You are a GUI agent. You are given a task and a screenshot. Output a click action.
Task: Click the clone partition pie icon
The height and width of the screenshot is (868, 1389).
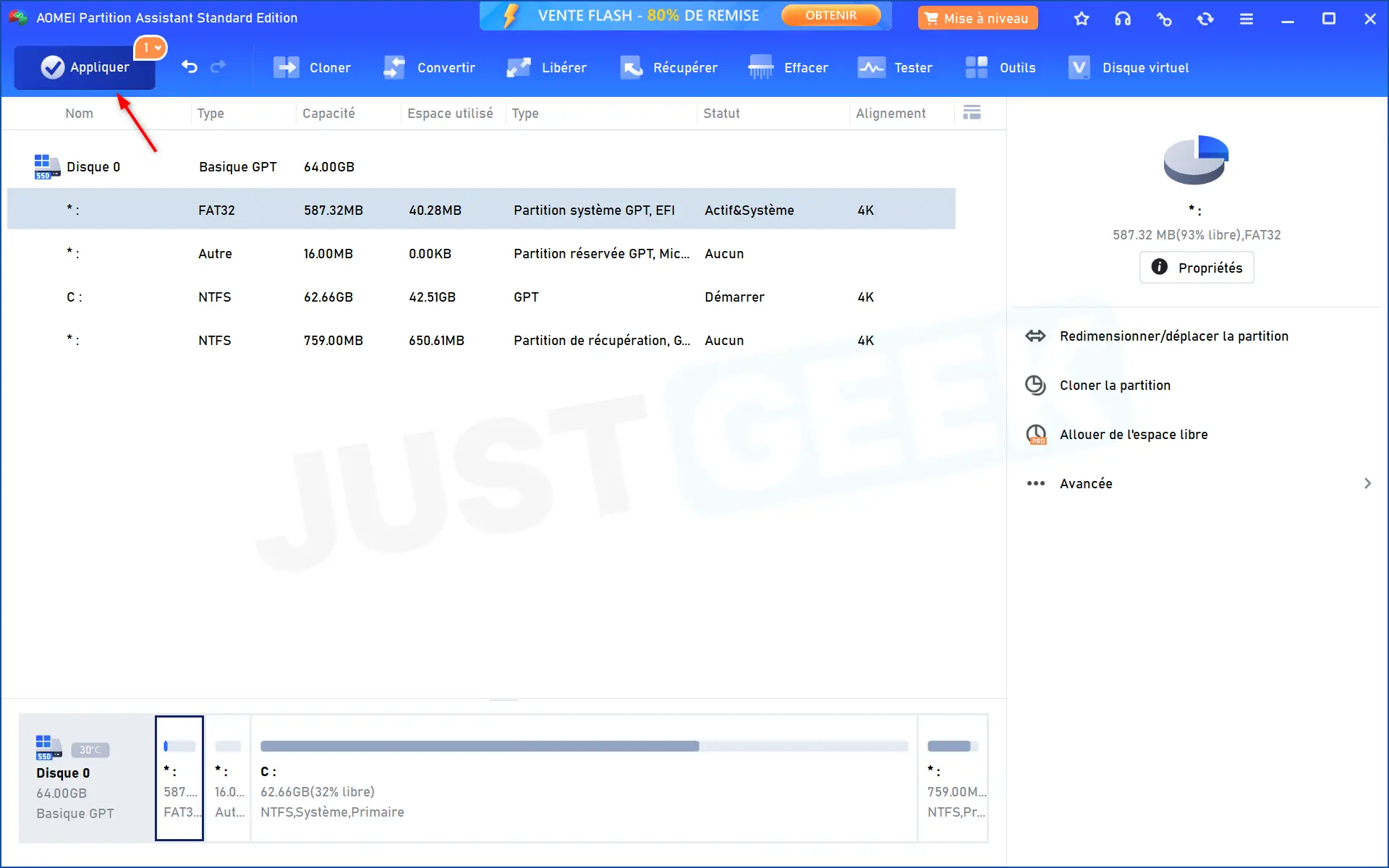pyautogui.click(x=1035, y=386)
